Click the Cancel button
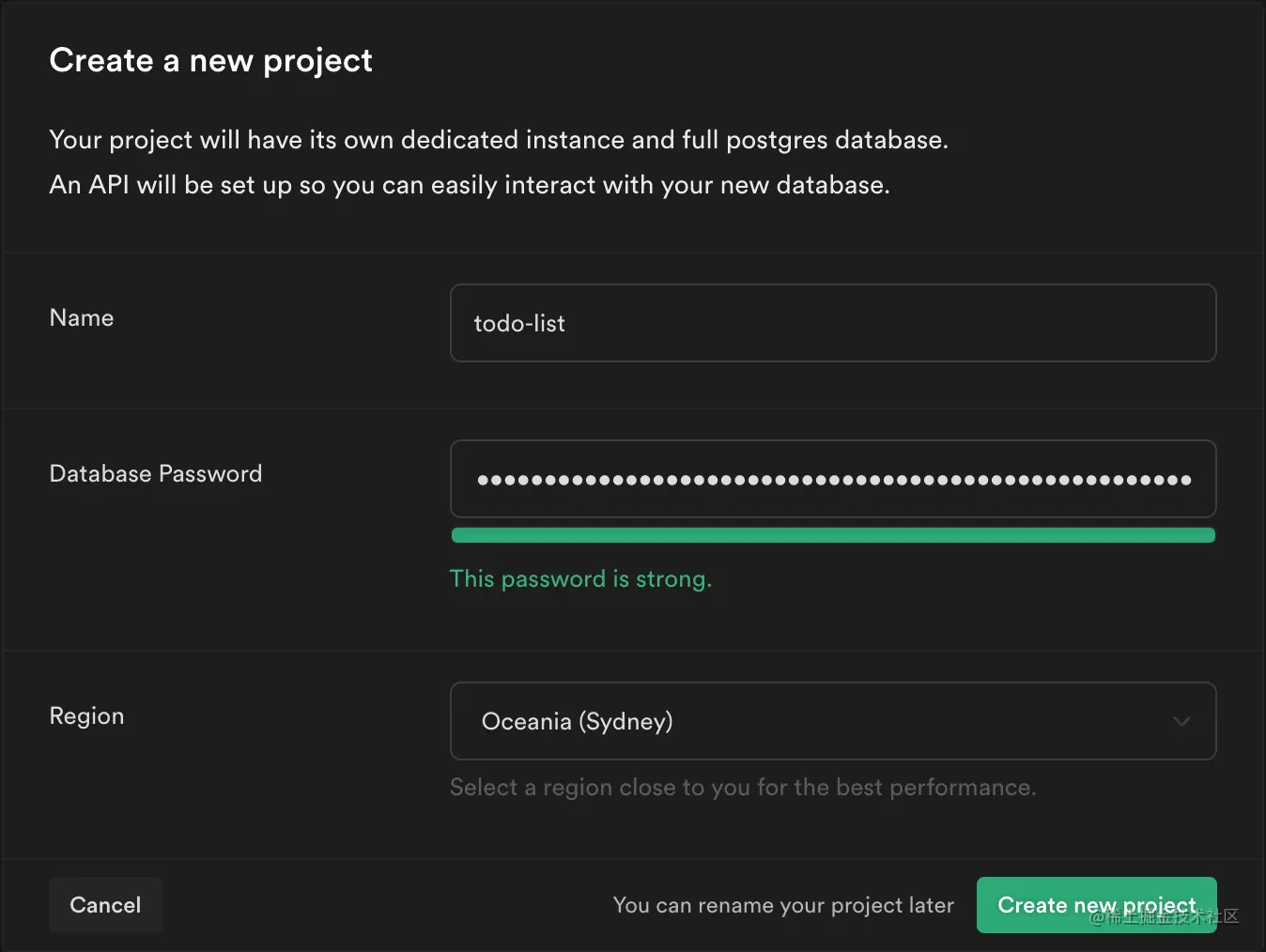The width and height of the screenshot is (1266, 952). tap(104, 904)
